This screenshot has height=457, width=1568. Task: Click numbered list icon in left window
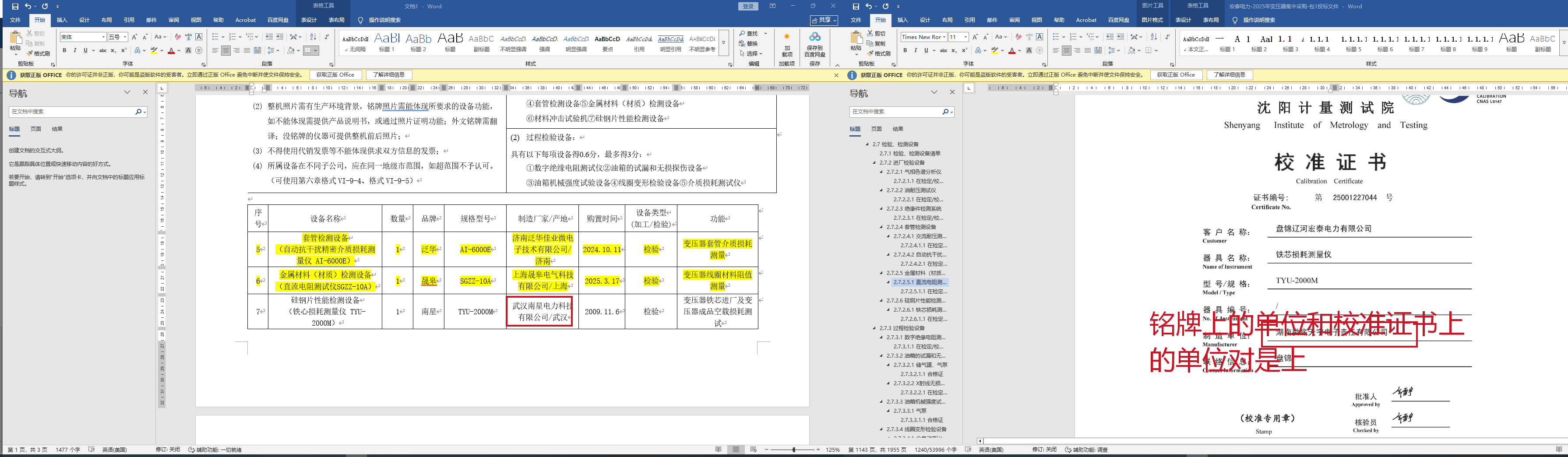[233, 37]
